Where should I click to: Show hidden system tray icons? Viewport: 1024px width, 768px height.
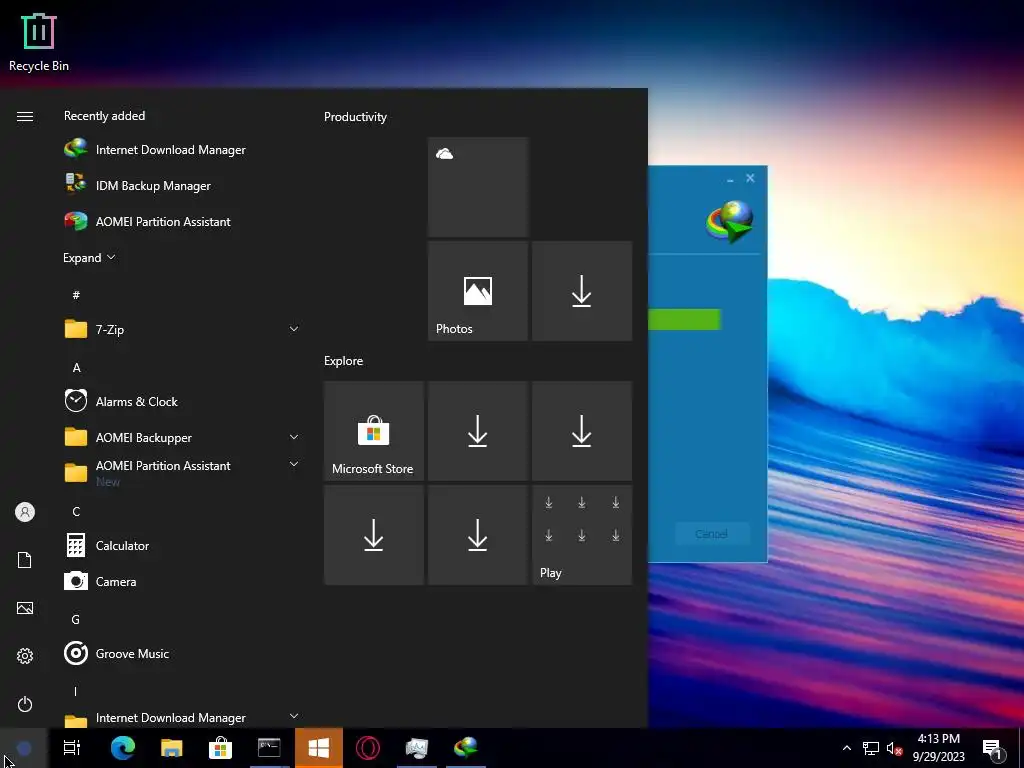click(x=847, y=748)
